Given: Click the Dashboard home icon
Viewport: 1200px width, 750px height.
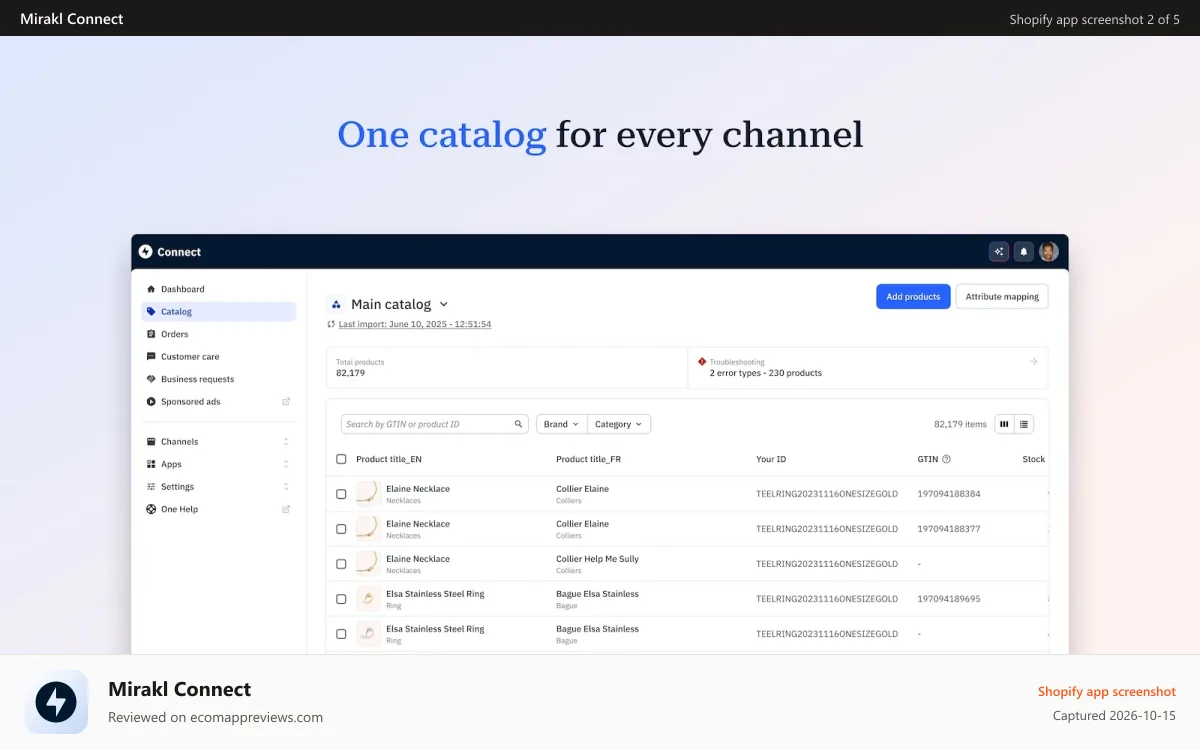Looking at the screenshot, I should pos(151,289).
